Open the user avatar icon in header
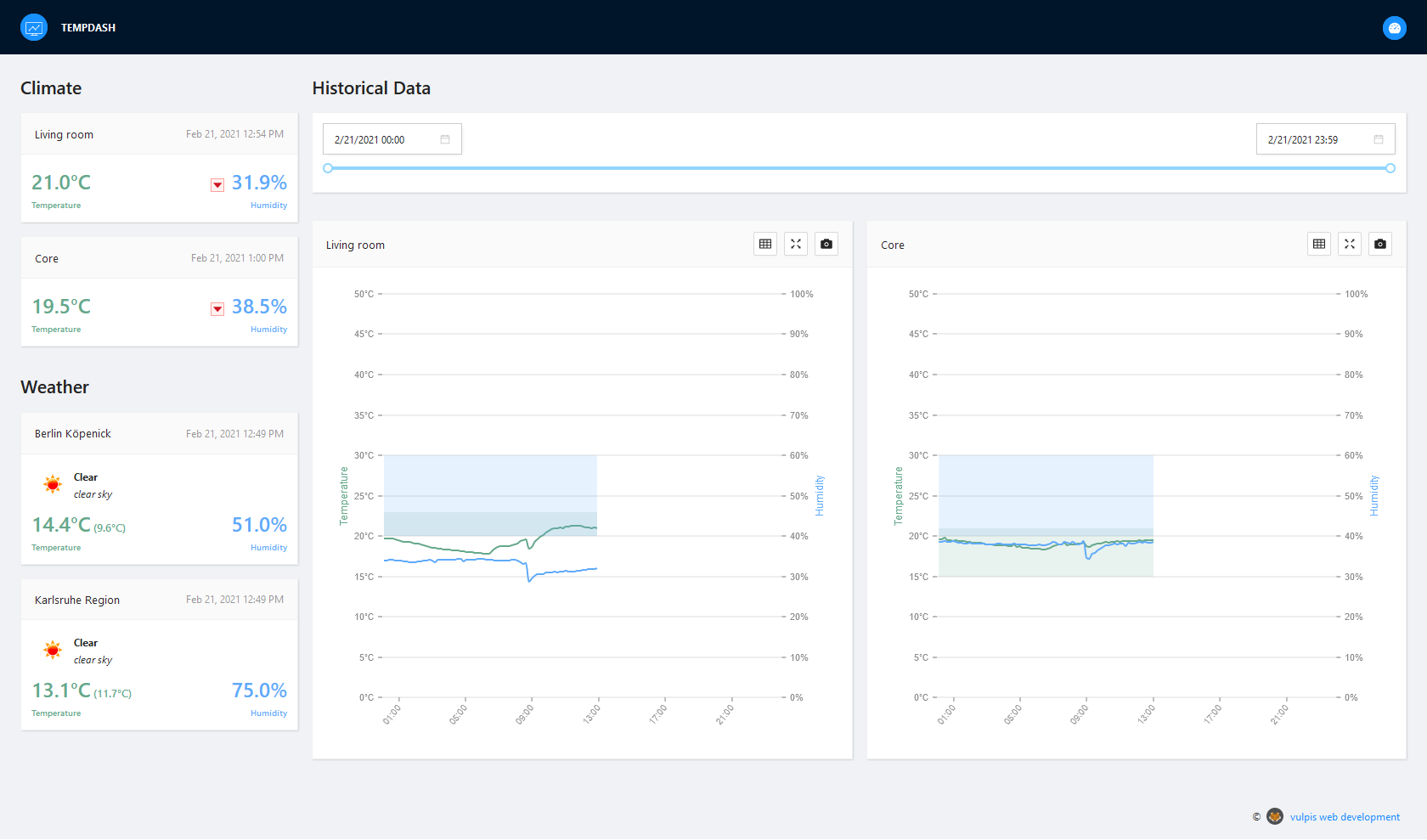 click(x=1394, y=28)
